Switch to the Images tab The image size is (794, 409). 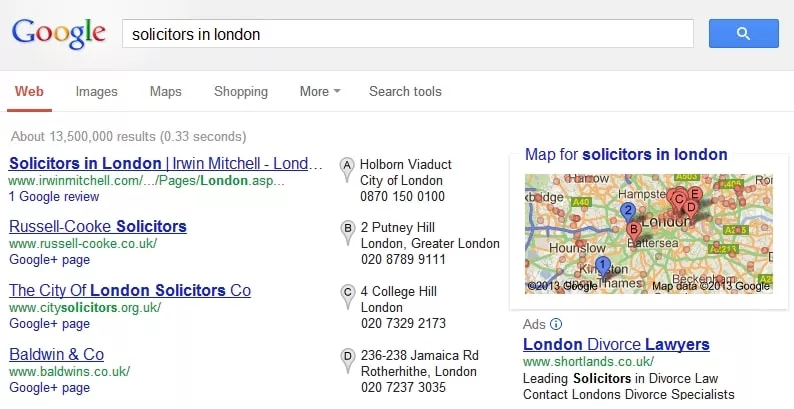pos(96,92)
